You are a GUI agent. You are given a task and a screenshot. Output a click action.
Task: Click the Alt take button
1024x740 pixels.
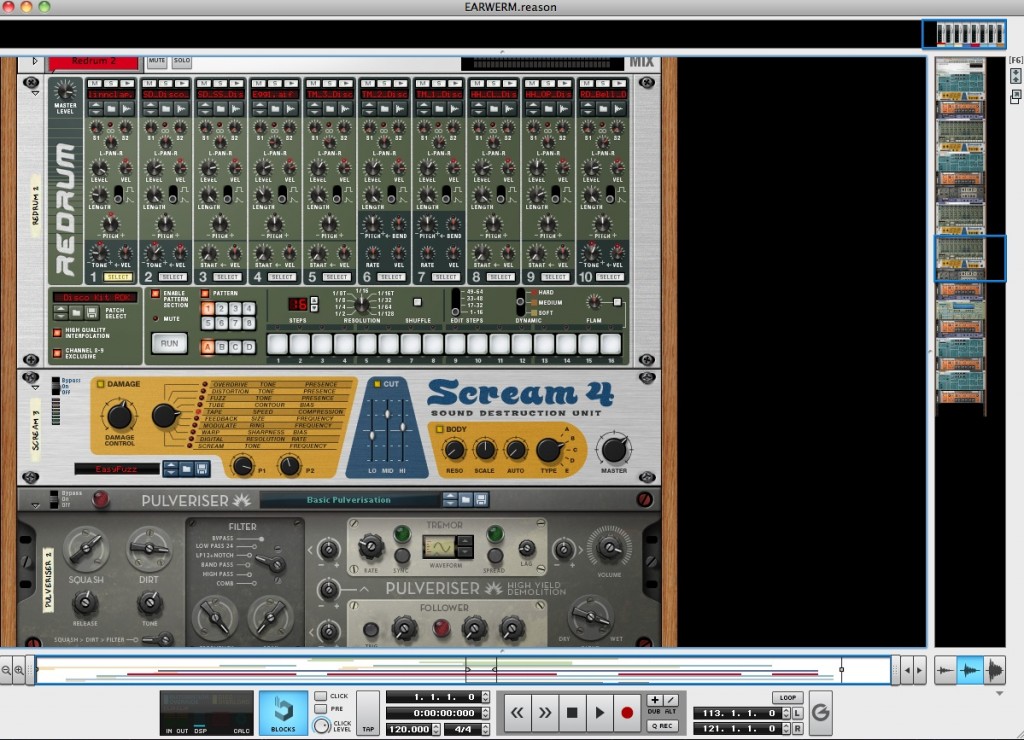point(671,700)
